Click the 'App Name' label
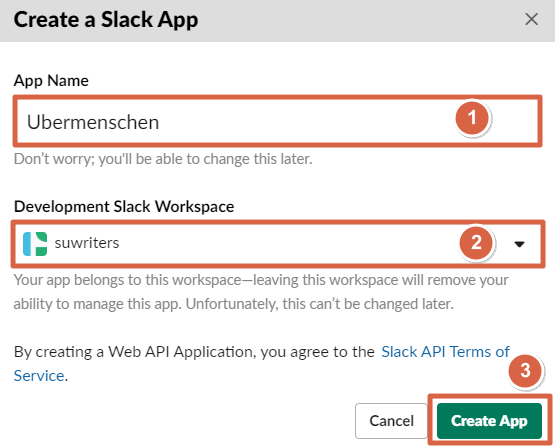Image resolution: width=555 pixels, height=447 pixels. point(51,81)
